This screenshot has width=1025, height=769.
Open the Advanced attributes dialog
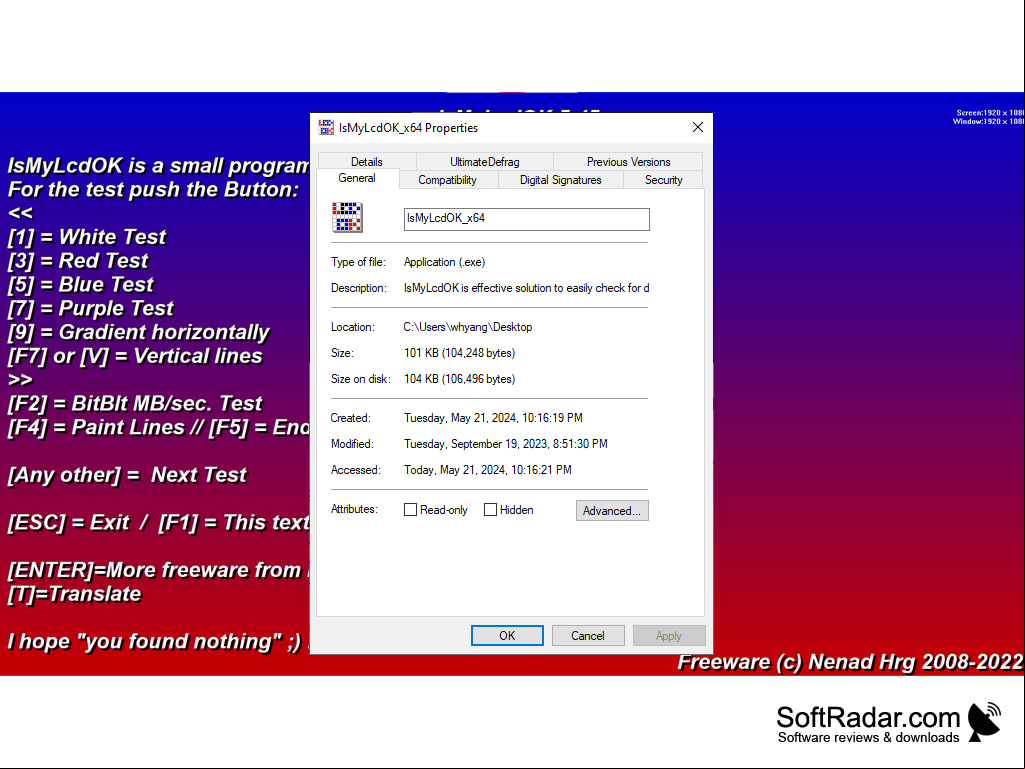coord(612,511)
